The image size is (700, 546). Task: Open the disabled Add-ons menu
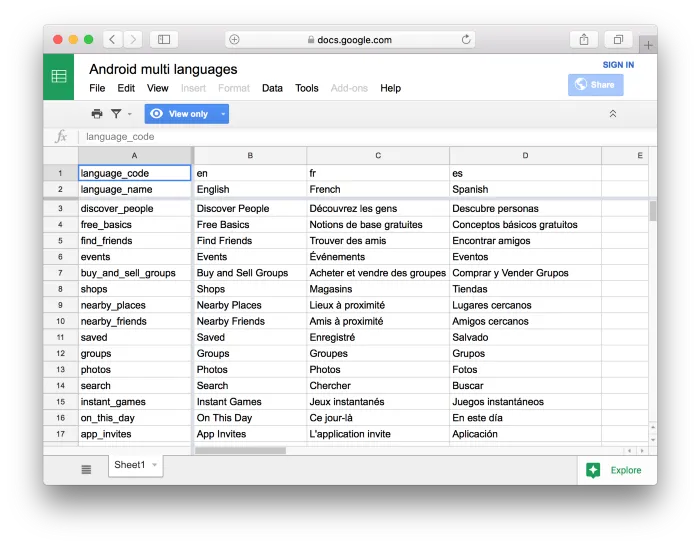349,88
